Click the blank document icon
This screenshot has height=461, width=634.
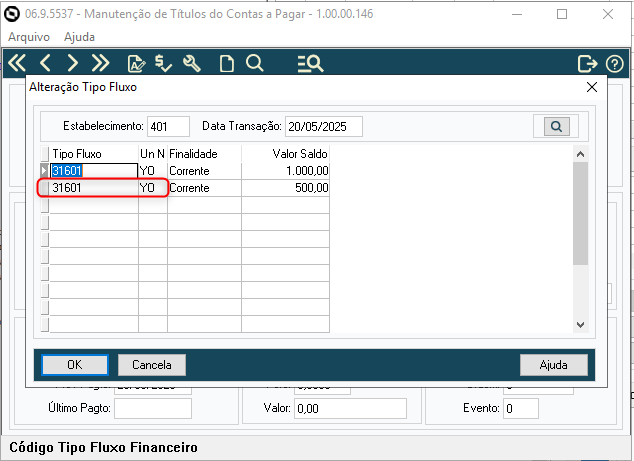[226, 63]
